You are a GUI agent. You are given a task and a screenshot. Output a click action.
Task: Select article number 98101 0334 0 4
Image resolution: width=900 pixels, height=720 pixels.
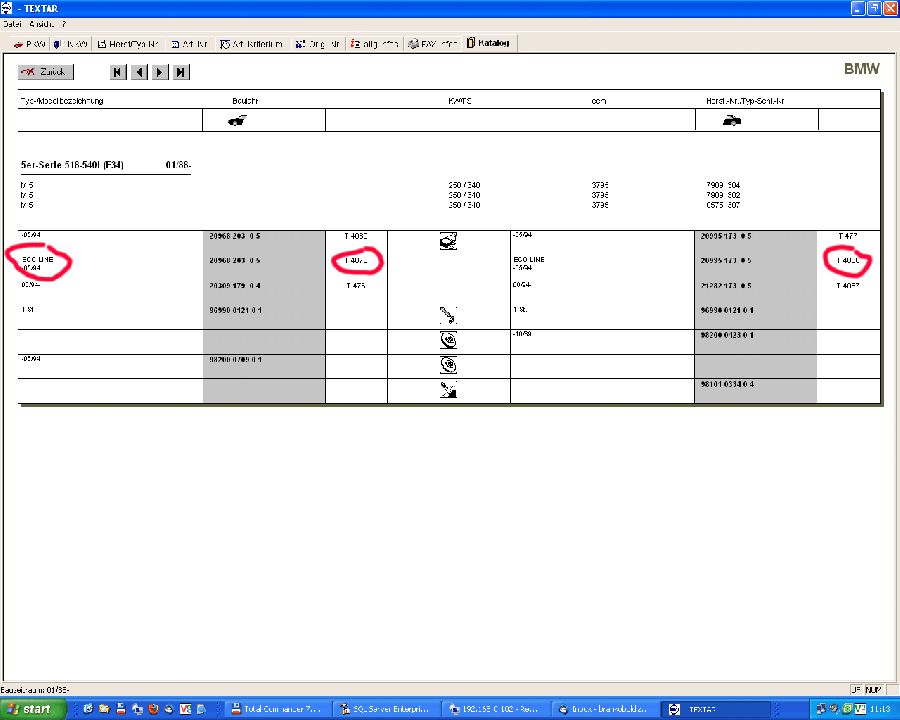[x=727, y=384]
